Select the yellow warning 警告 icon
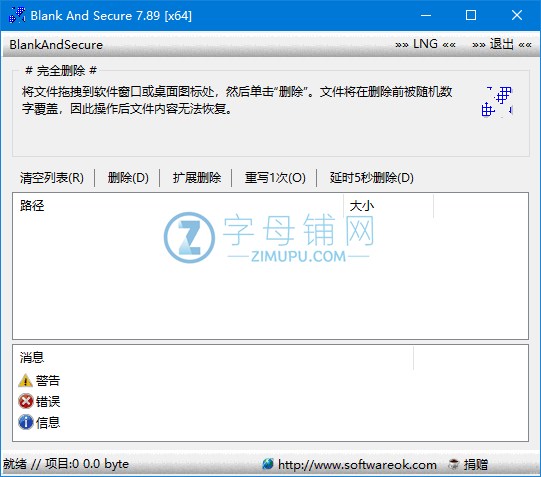Image resolution: width=541 pixels, height=477 pixels. 26,380
